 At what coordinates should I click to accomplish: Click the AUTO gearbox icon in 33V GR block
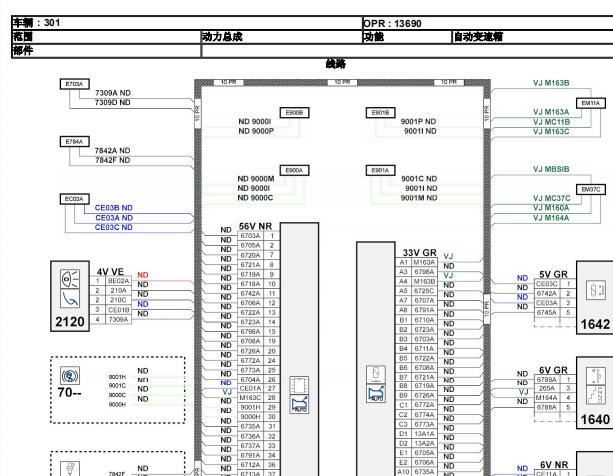(x=376, y=393)
